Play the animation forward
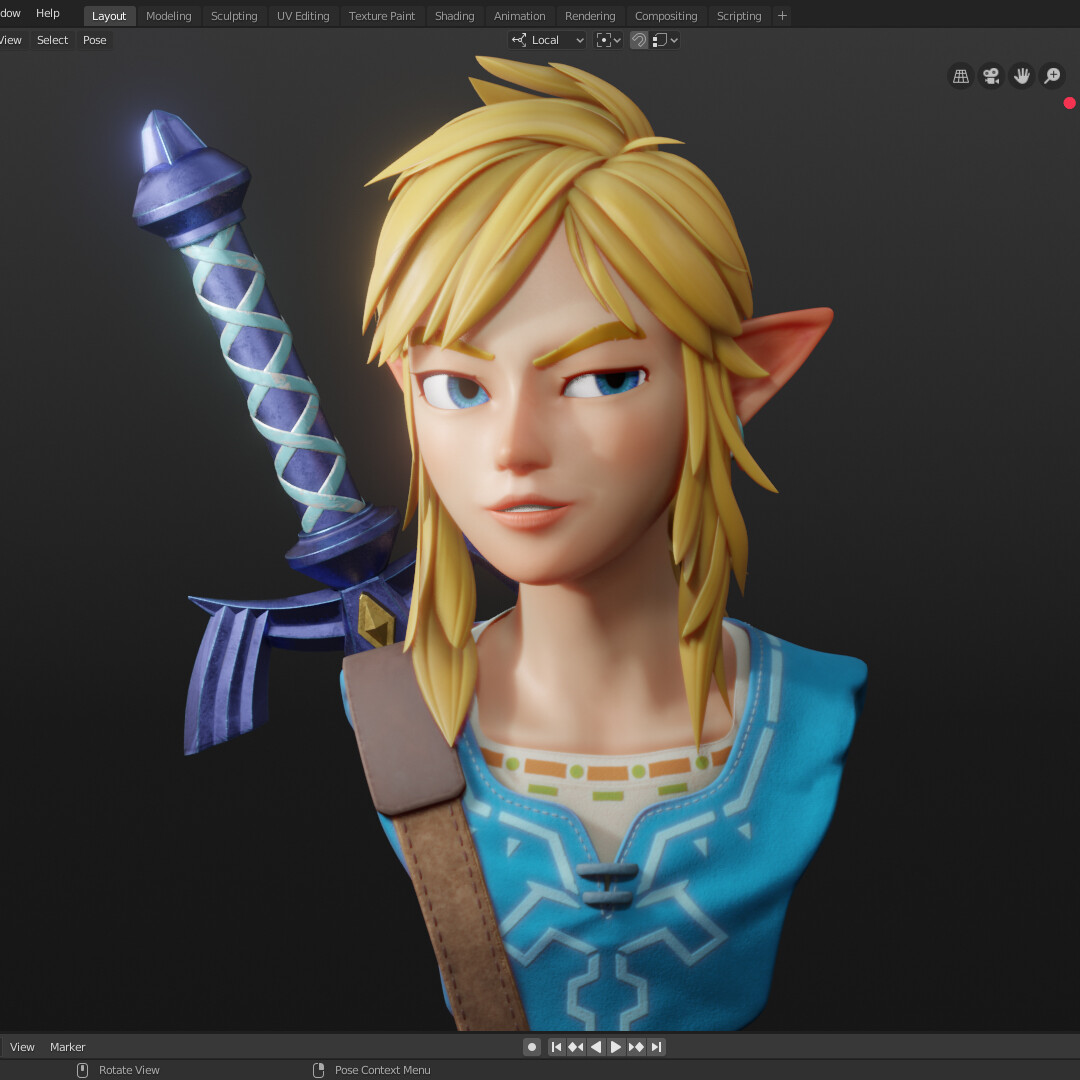Screen dimensions: 1080x1080 (616, 1047)
